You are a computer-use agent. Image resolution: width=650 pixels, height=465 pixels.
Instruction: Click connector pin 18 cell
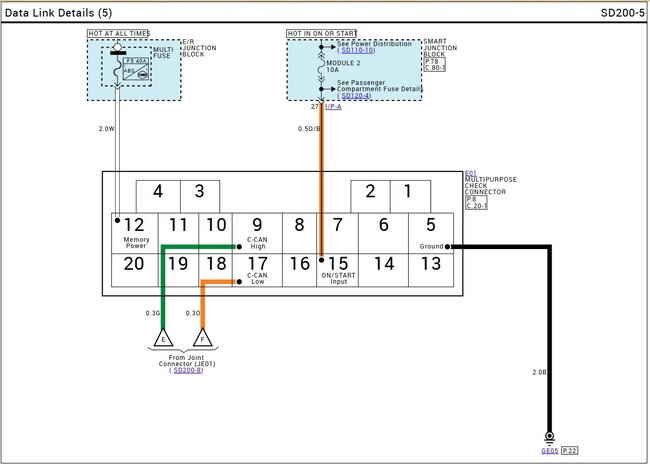(x=216, y=270)
